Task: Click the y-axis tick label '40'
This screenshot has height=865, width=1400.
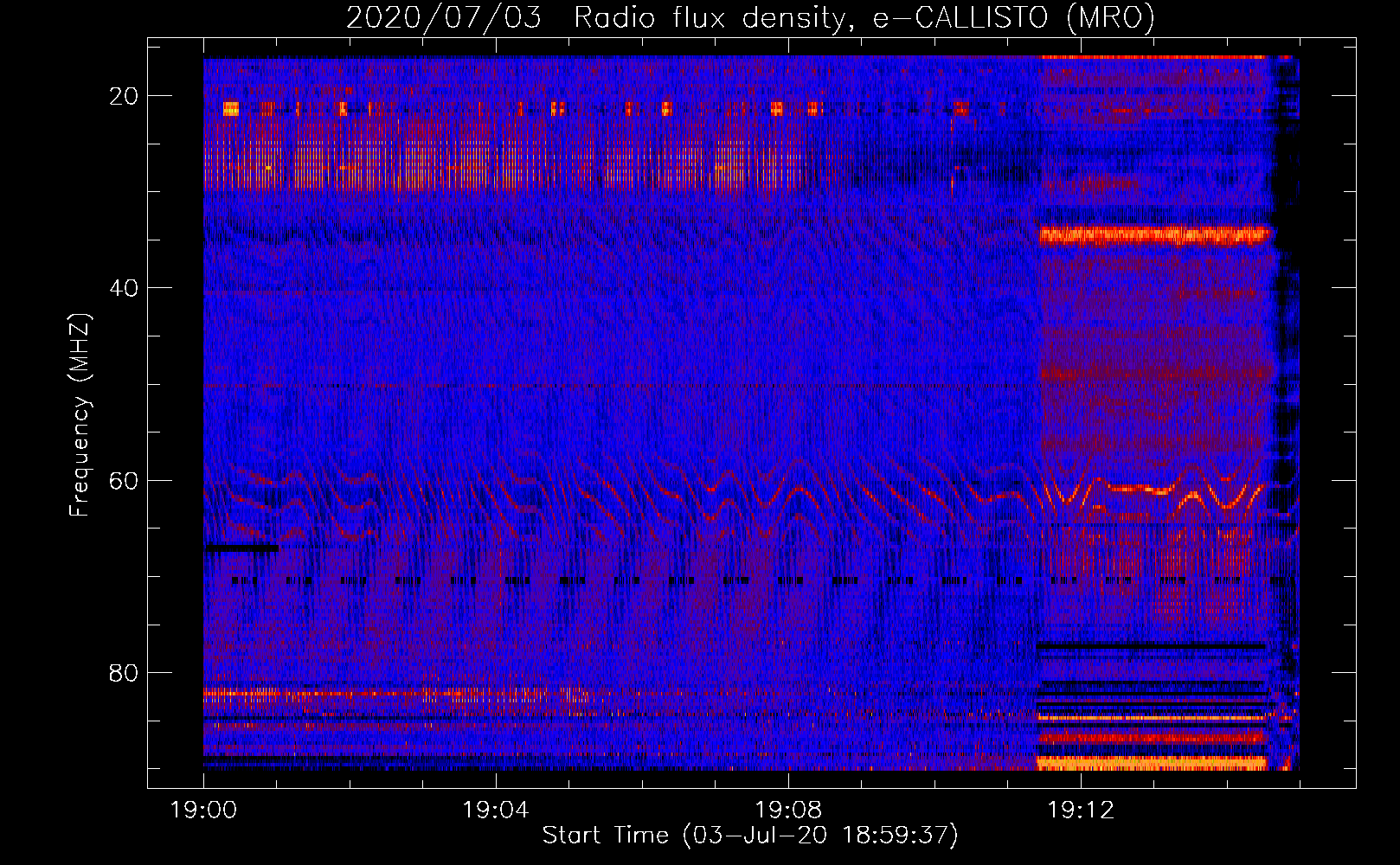Action: click(x=124, y=288)
